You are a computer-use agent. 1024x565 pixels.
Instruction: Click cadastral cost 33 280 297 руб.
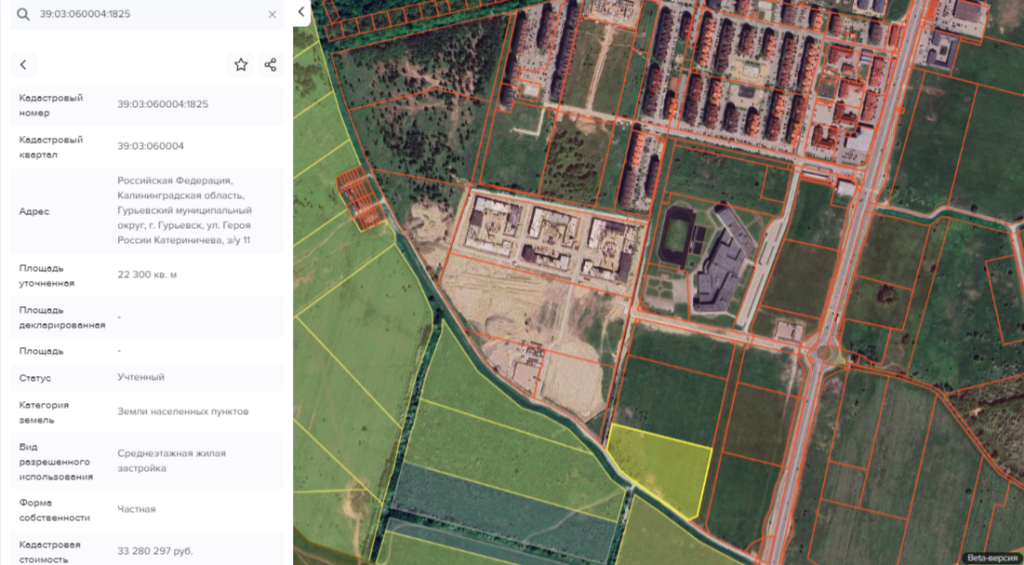point(155,552)
